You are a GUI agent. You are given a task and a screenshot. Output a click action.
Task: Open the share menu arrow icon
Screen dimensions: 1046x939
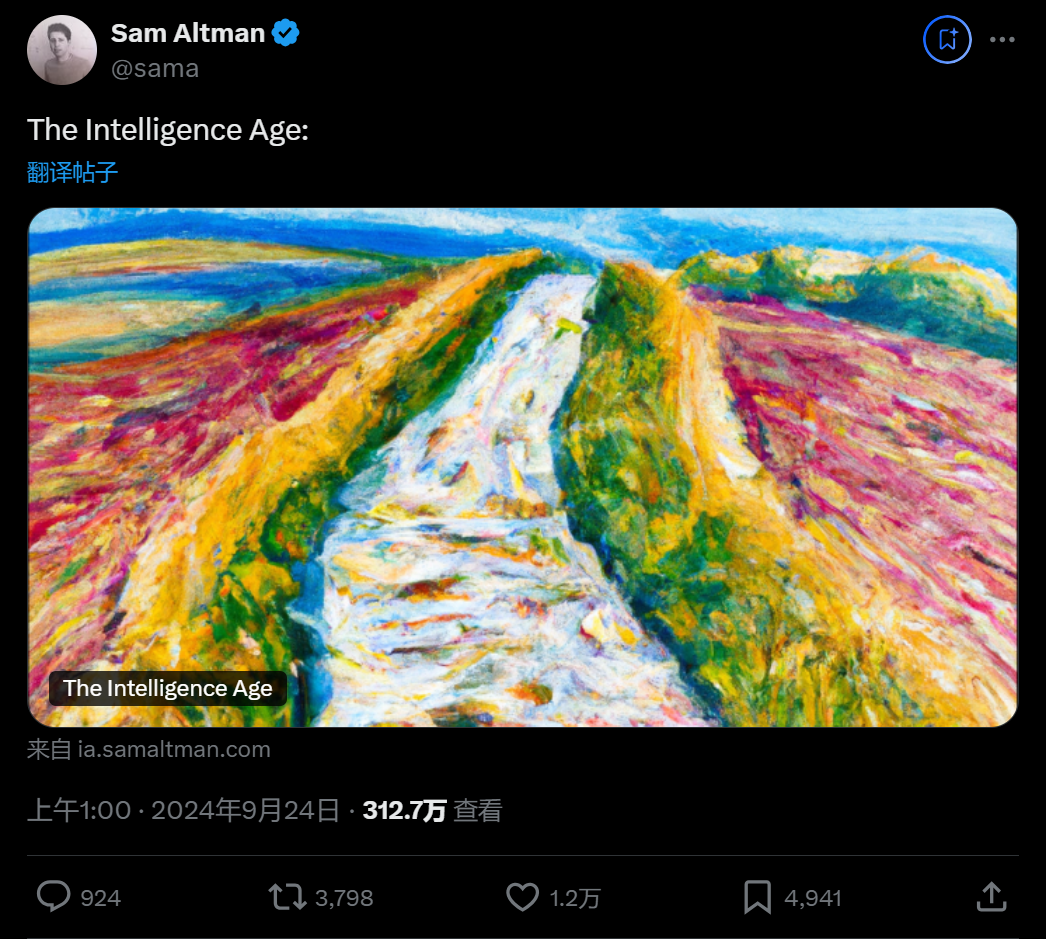[x=990, y=897]
